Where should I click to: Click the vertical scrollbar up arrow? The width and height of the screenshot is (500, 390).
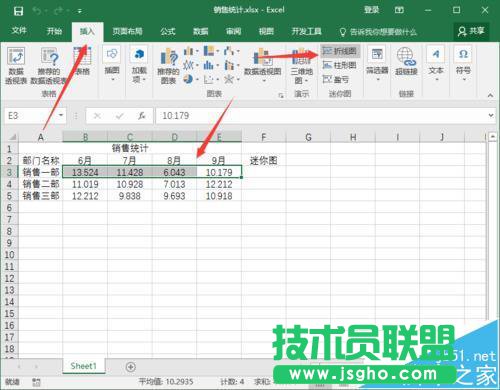(493, 137)
